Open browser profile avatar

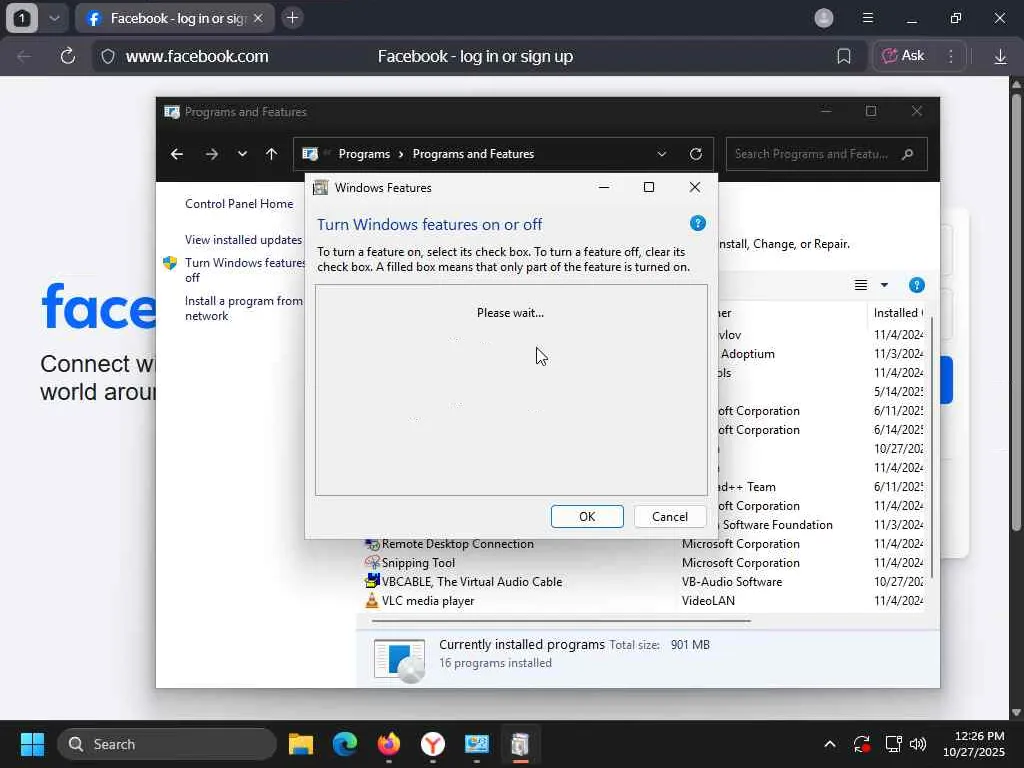[824, 18]
